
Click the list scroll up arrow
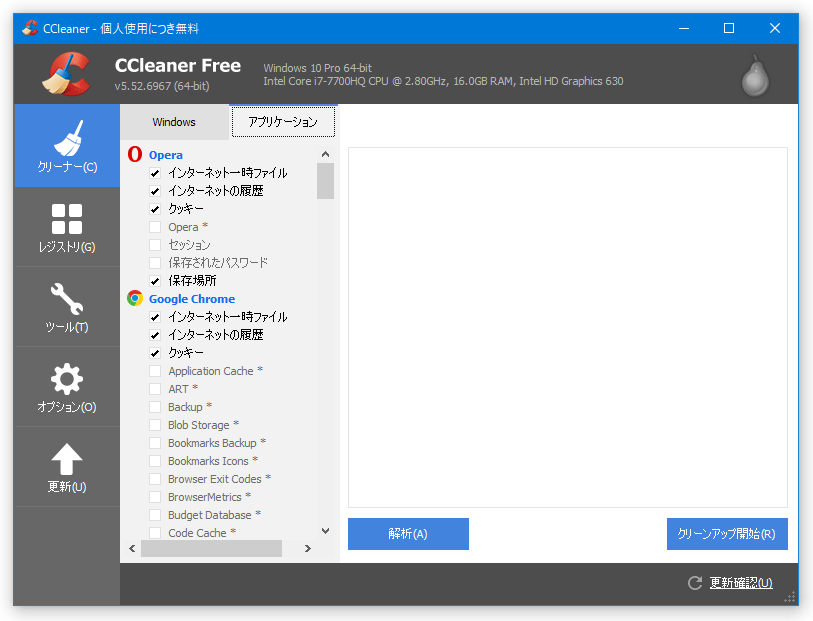(x=326, y=154)
